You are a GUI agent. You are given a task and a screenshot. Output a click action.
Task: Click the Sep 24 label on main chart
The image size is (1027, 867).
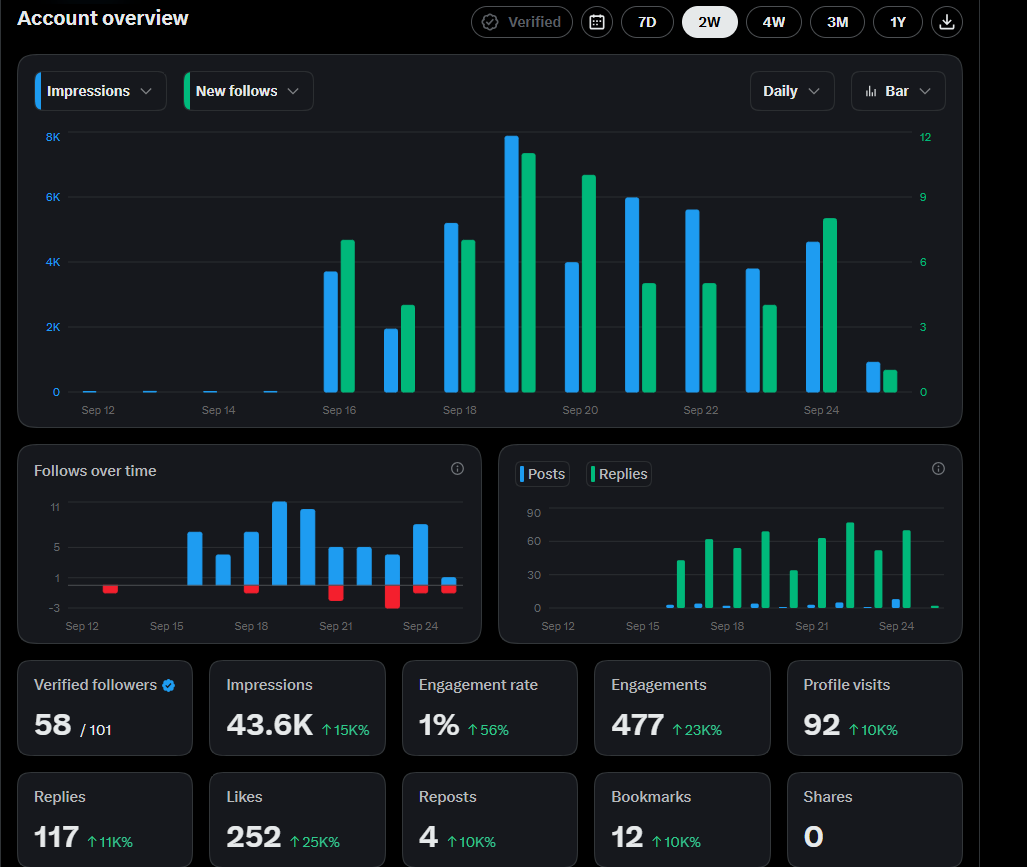click(x=821, y=410)
